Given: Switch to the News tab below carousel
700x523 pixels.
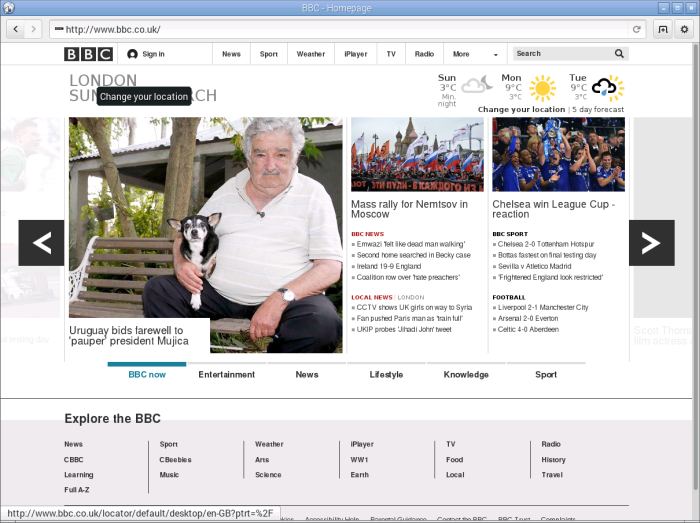Looking at the screenshot, I should coord(307,374).
